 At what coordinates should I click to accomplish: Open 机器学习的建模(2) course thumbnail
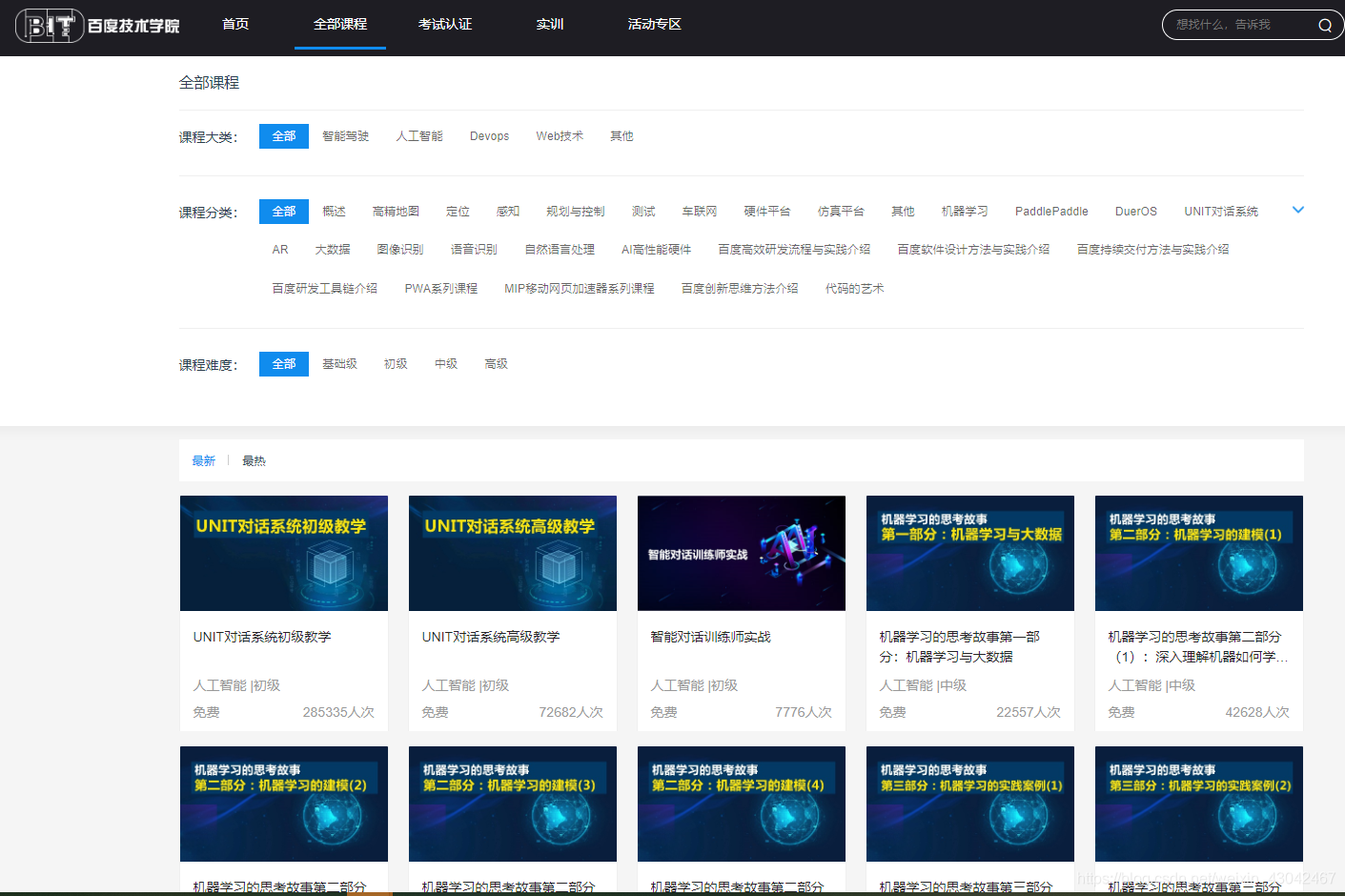(284, 804)
